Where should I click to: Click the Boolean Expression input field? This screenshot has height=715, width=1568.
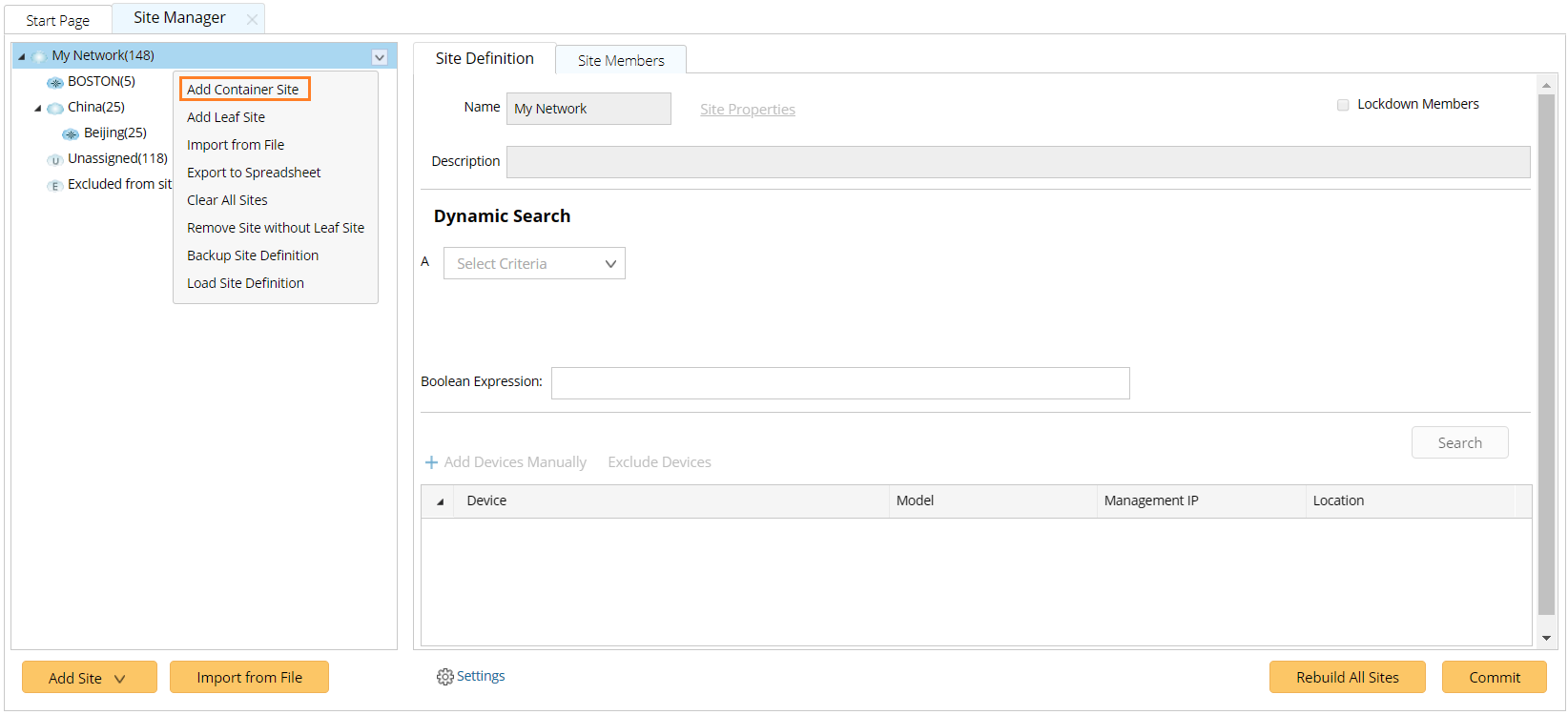[839, 383]
